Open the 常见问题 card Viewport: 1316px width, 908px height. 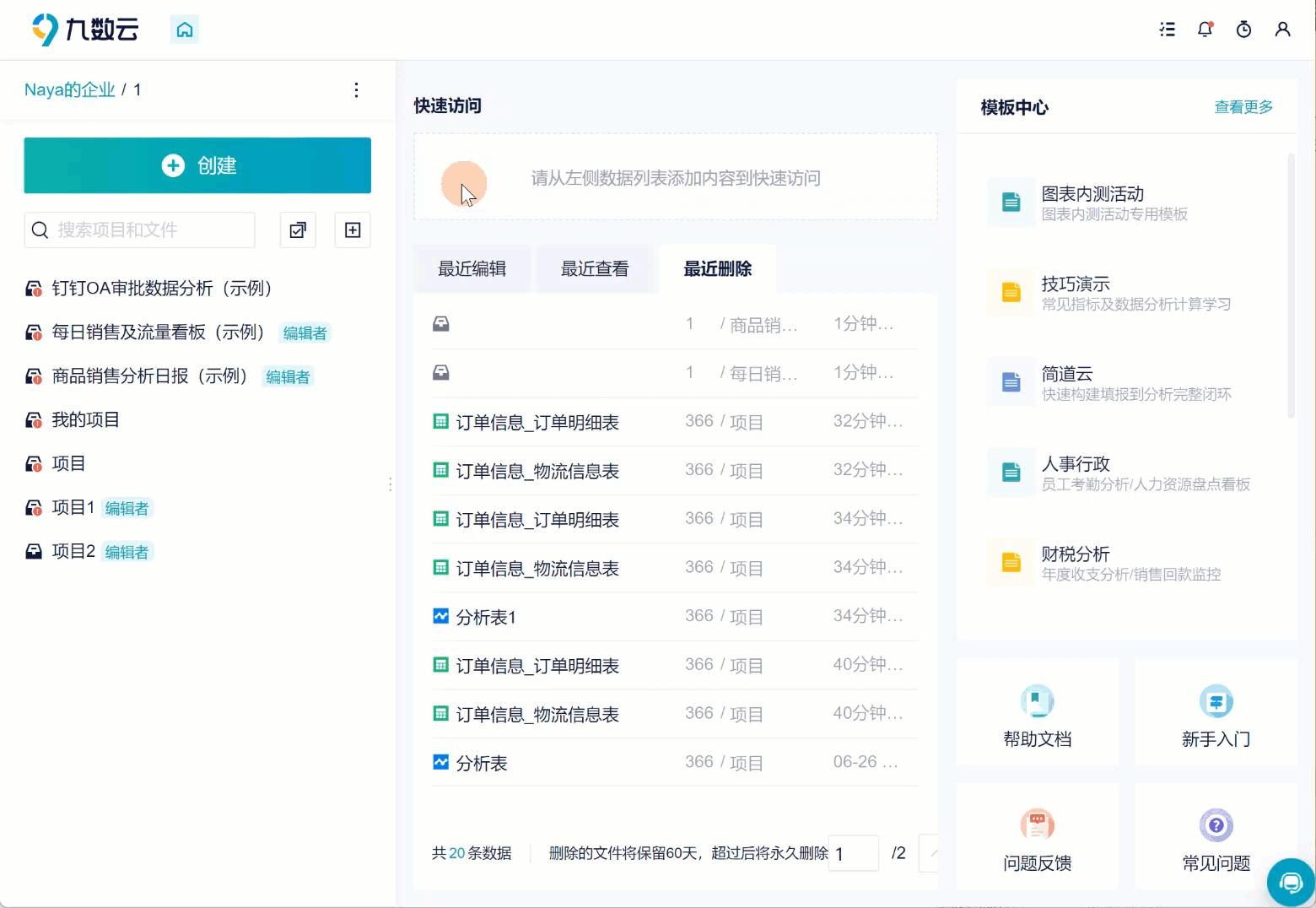(1216, 837)
